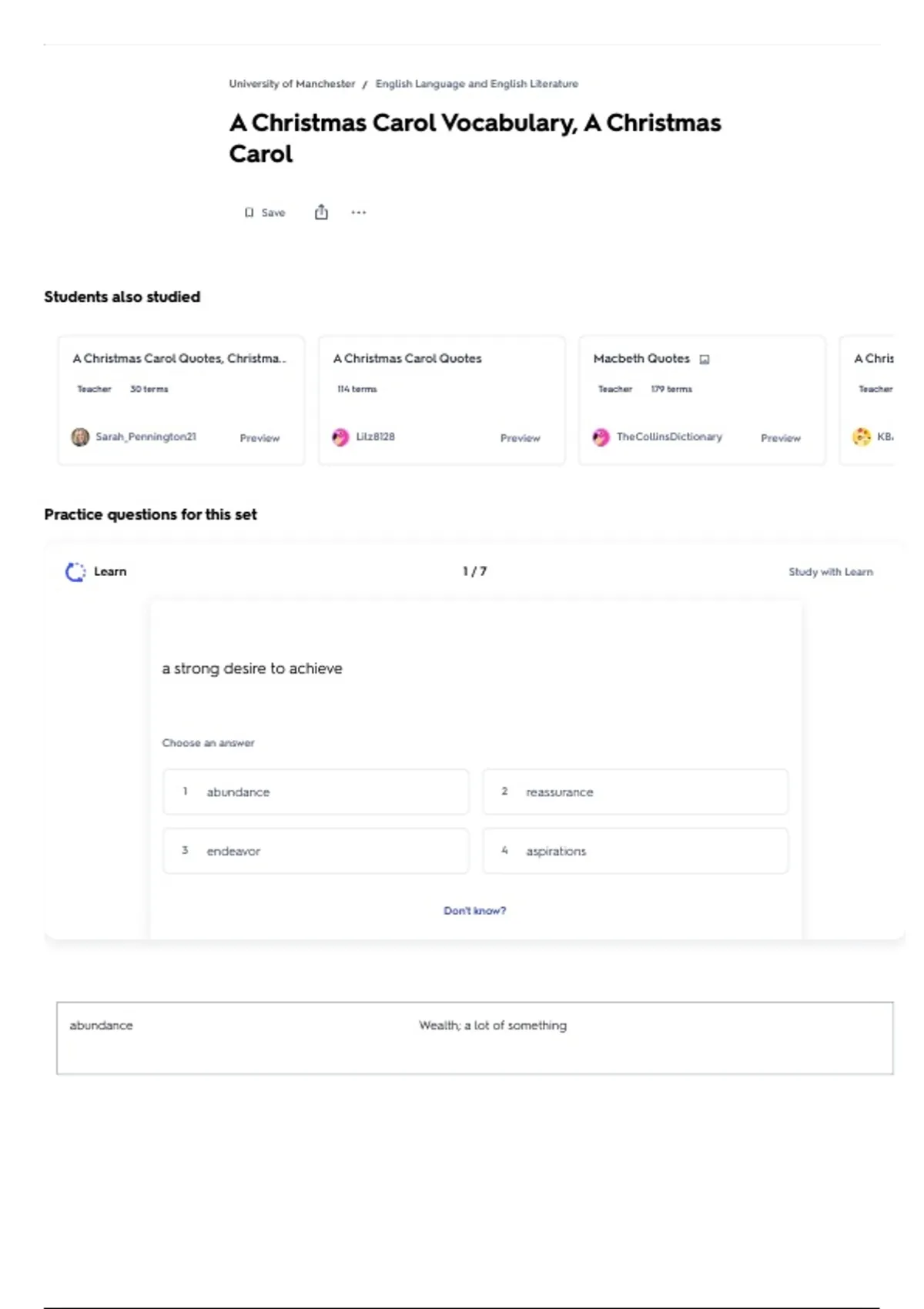The image size is (924, 1309).
Task: Choose answer option 'abundance'
Action: pyautogui.click(x=316, y=792)
